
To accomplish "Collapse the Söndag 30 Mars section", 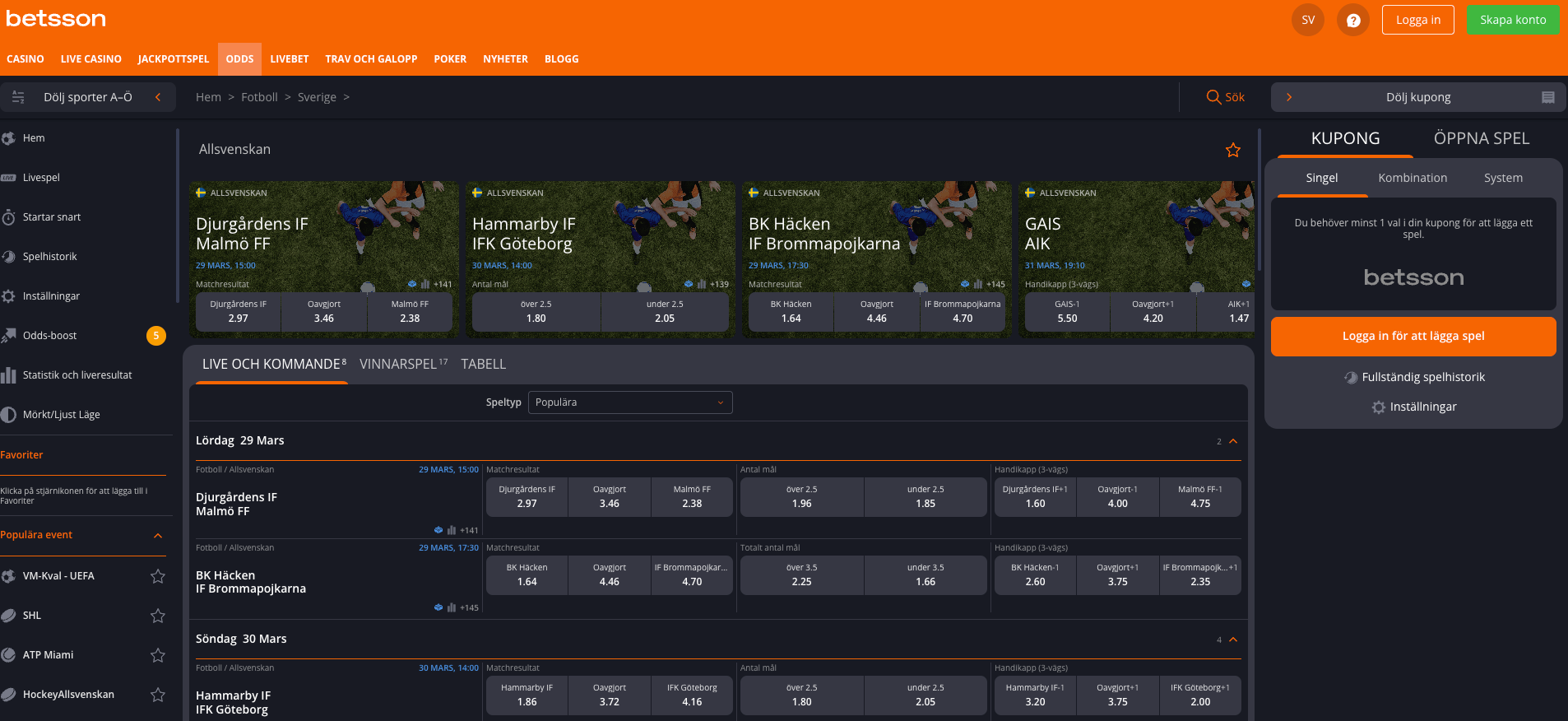I will click(x=1233, y=640).
